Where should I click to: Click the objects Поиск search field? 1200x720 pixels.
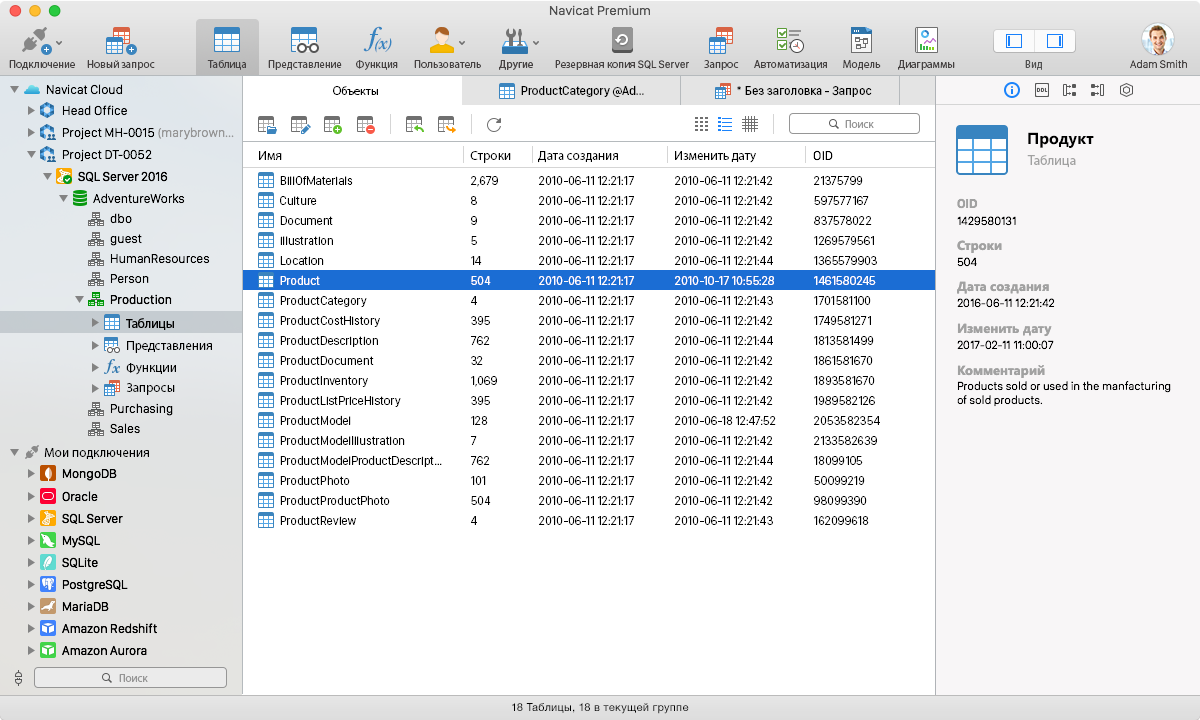coord(854,124)
